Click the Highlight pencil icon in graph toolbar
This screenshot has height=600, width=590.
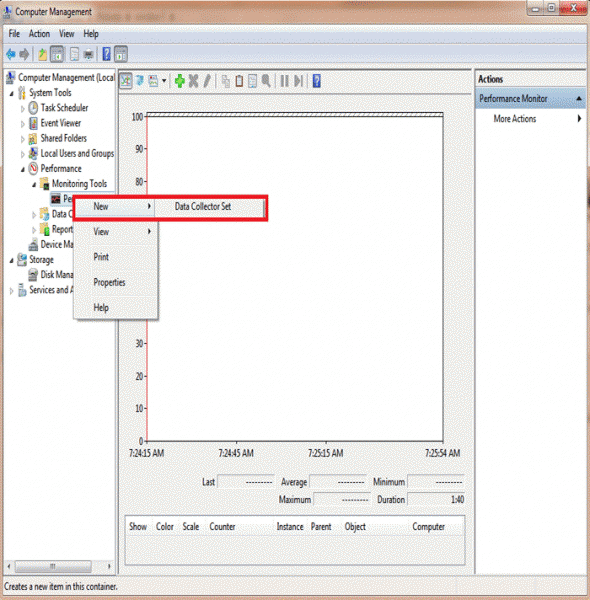coord(207,81)
